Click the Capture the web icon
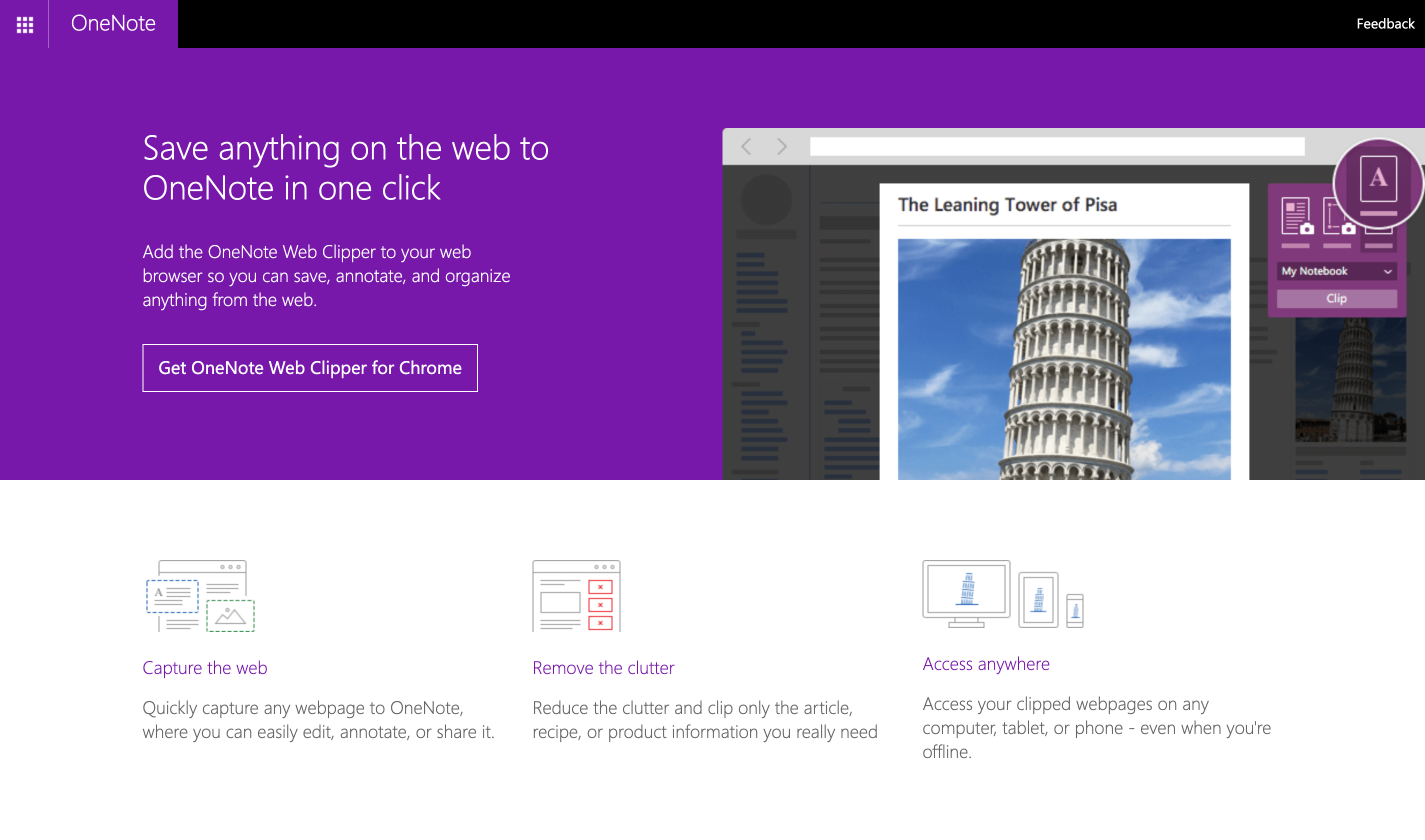Viewport: 1425px width, 840px height. (x=200, y=596)
